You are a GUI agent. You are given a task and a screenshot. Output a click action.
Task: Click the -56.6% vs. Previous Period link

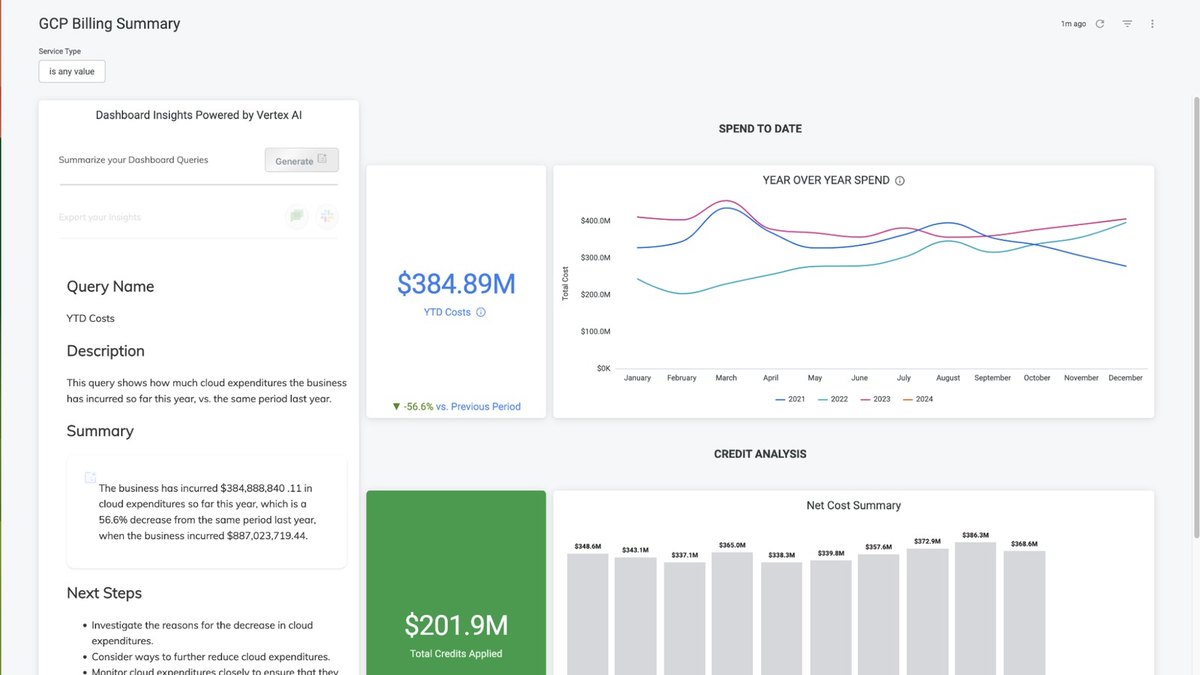pyautogui.click(x=456, y=407)
